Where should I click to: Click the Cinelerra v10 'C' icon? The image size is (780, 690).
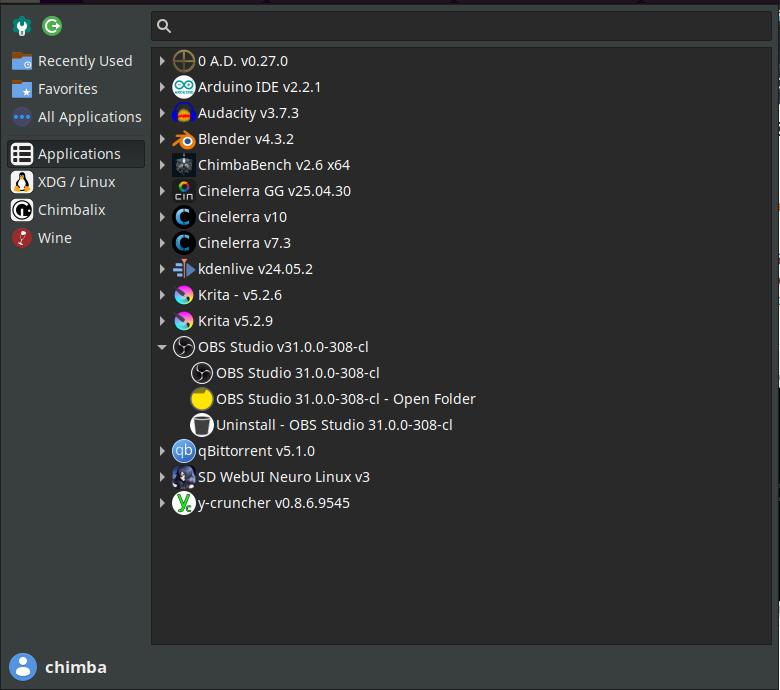coord(184,217)
